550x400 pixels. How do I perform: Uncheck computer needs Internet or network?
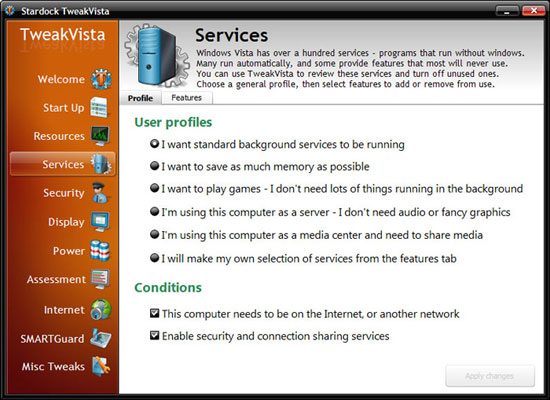(x=304, y=314)
